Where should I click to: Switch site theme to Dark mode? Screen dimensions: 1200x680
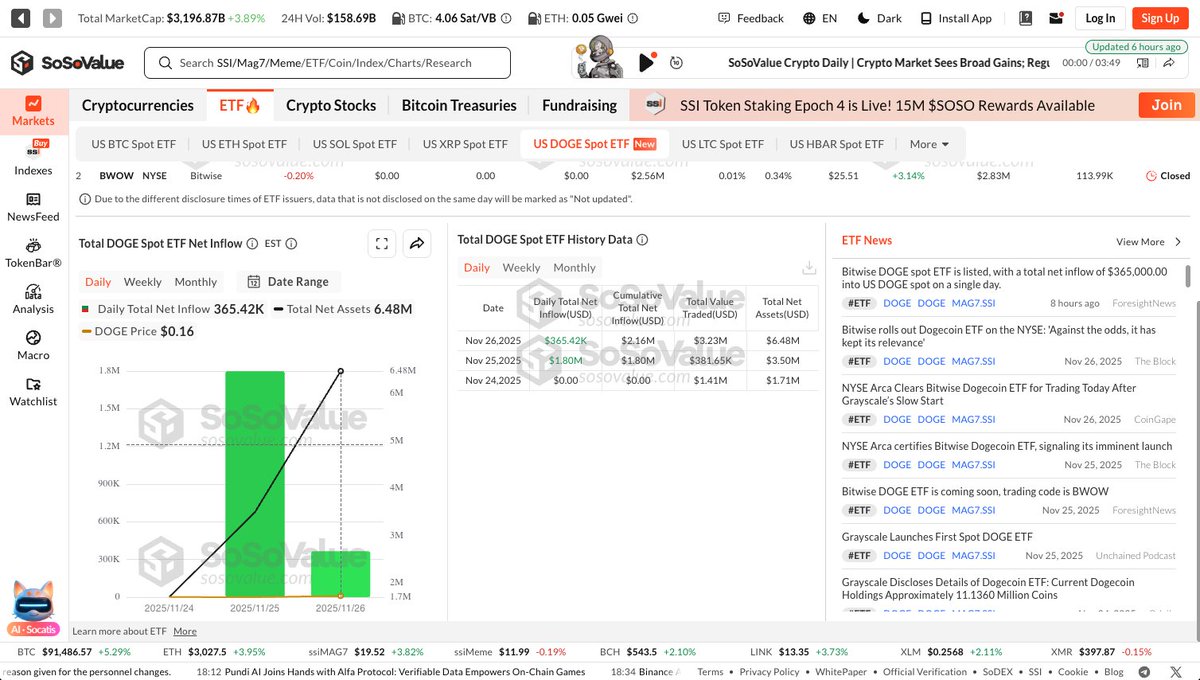[x=880, y=17]
